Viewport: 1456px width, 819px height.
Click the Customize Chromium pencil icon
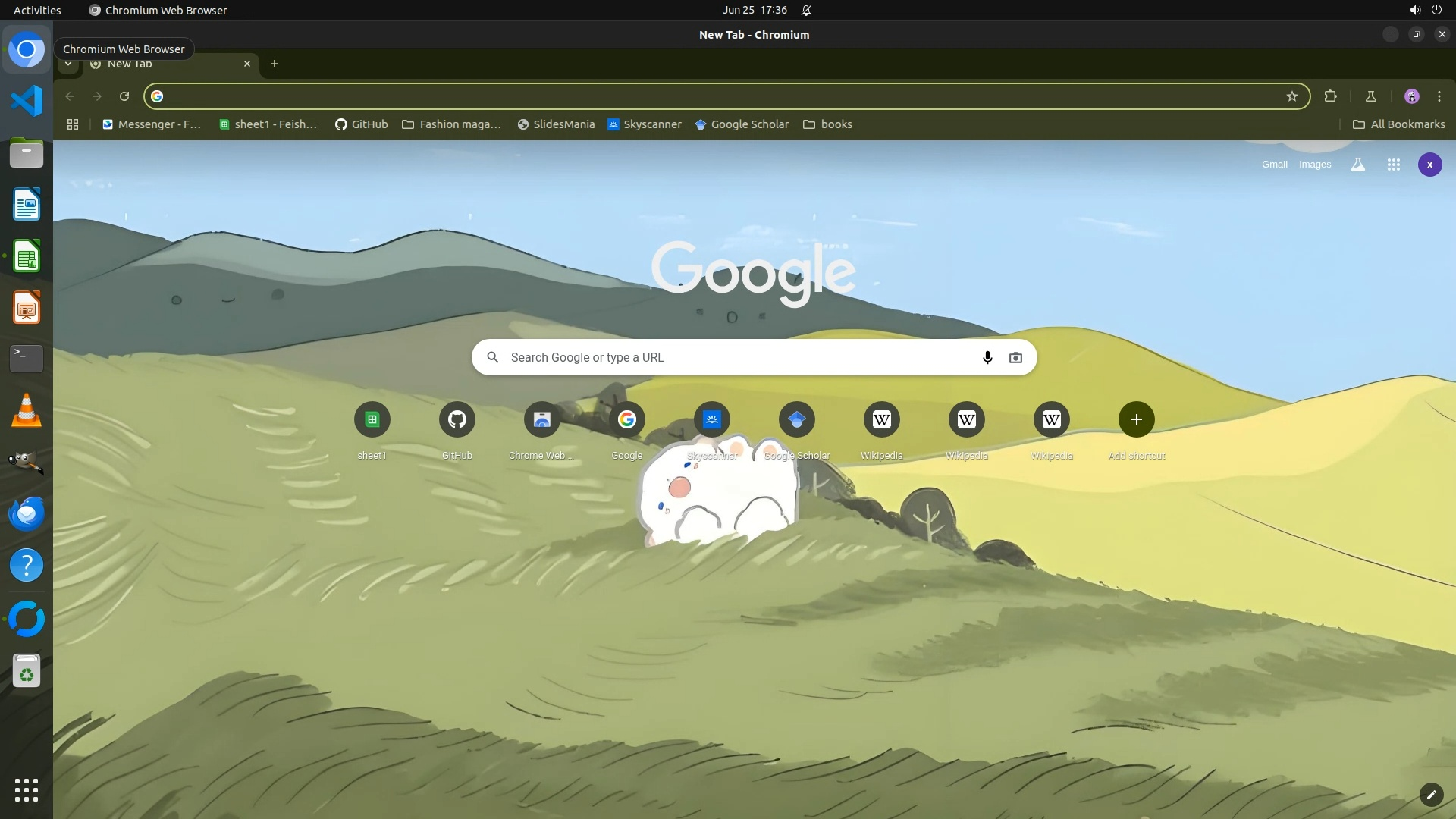[1431, 795]
